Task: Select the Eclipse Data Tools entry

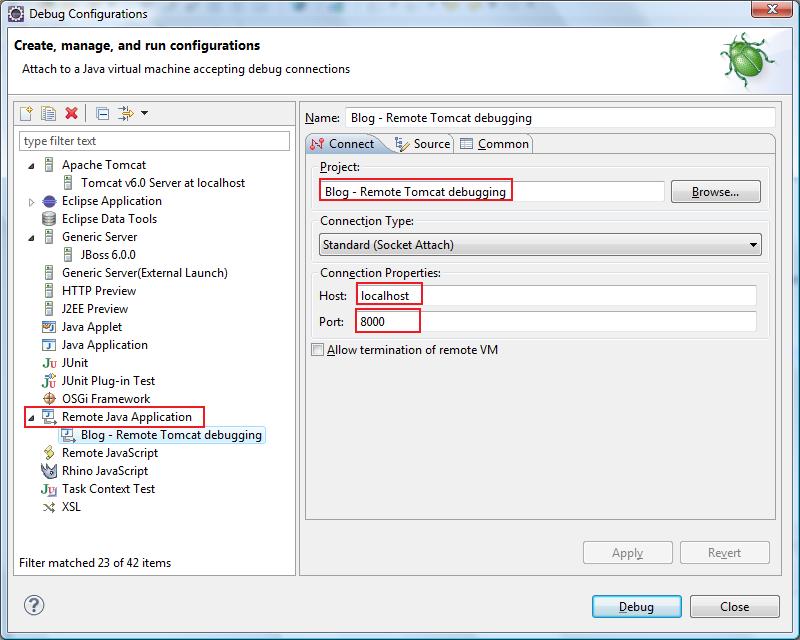Action: click(x=109, y=219)
